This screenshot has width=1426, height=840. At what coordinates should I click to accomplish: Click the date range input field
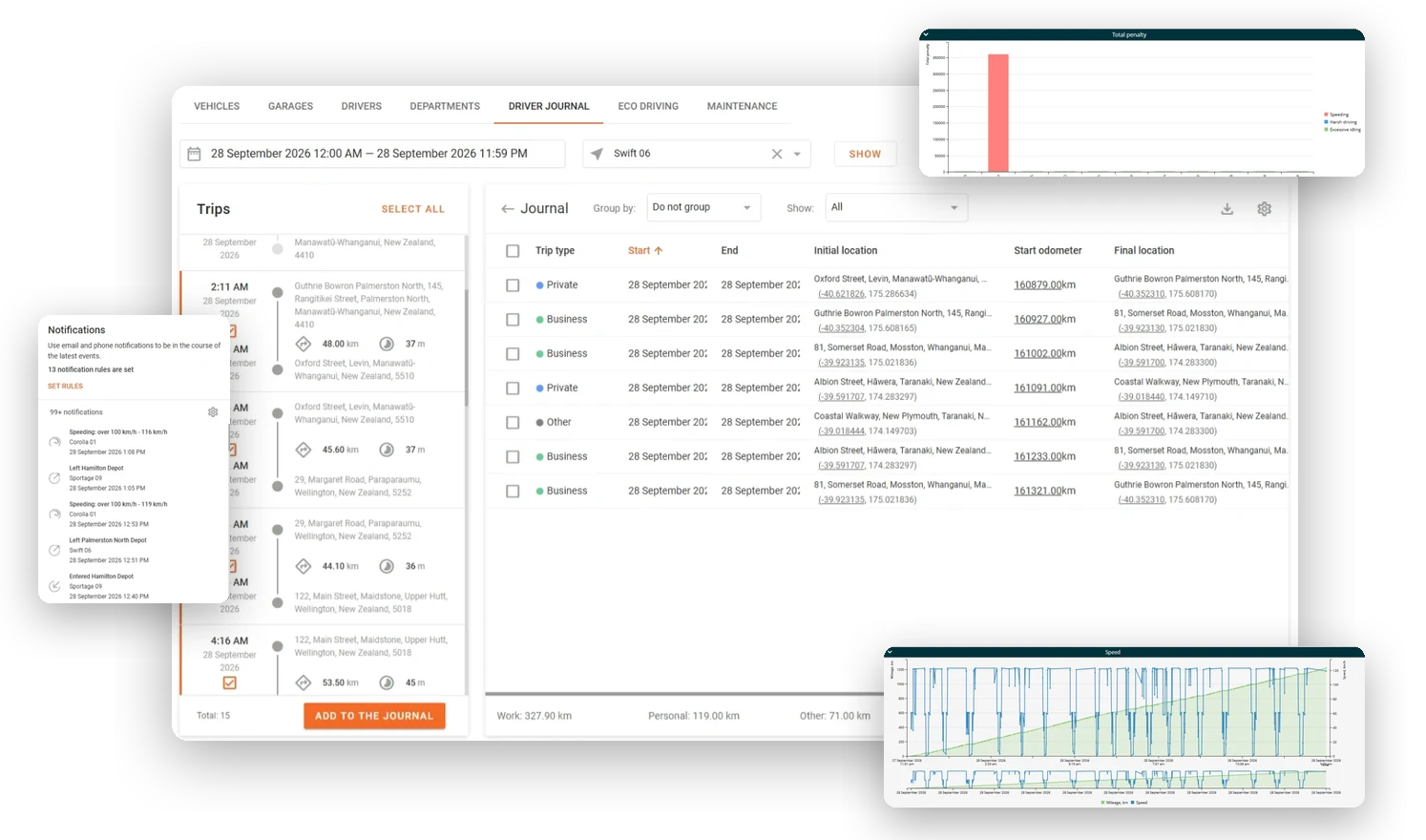click(x=372, y=154)
